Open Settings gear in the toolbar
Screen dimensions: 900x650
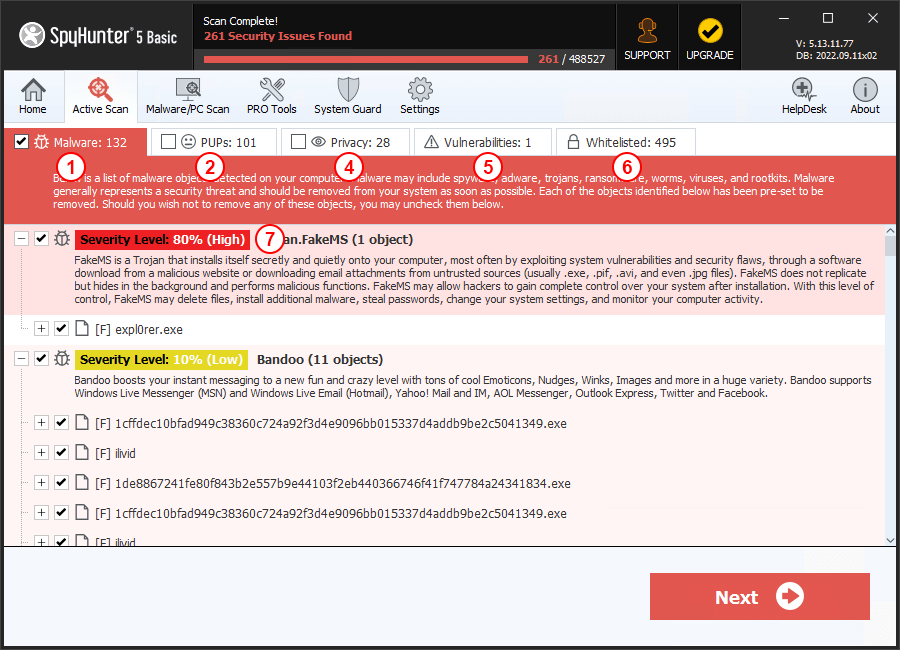coord(420,96)
